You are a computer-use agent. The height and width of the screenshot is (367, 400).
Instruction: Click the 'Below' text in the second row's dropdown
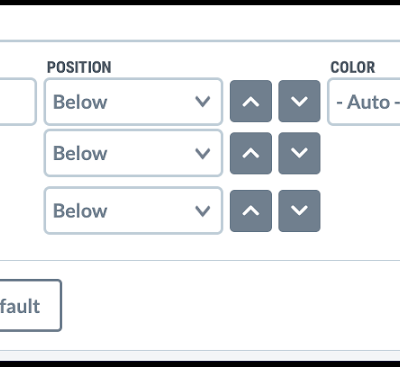(80, 153)
